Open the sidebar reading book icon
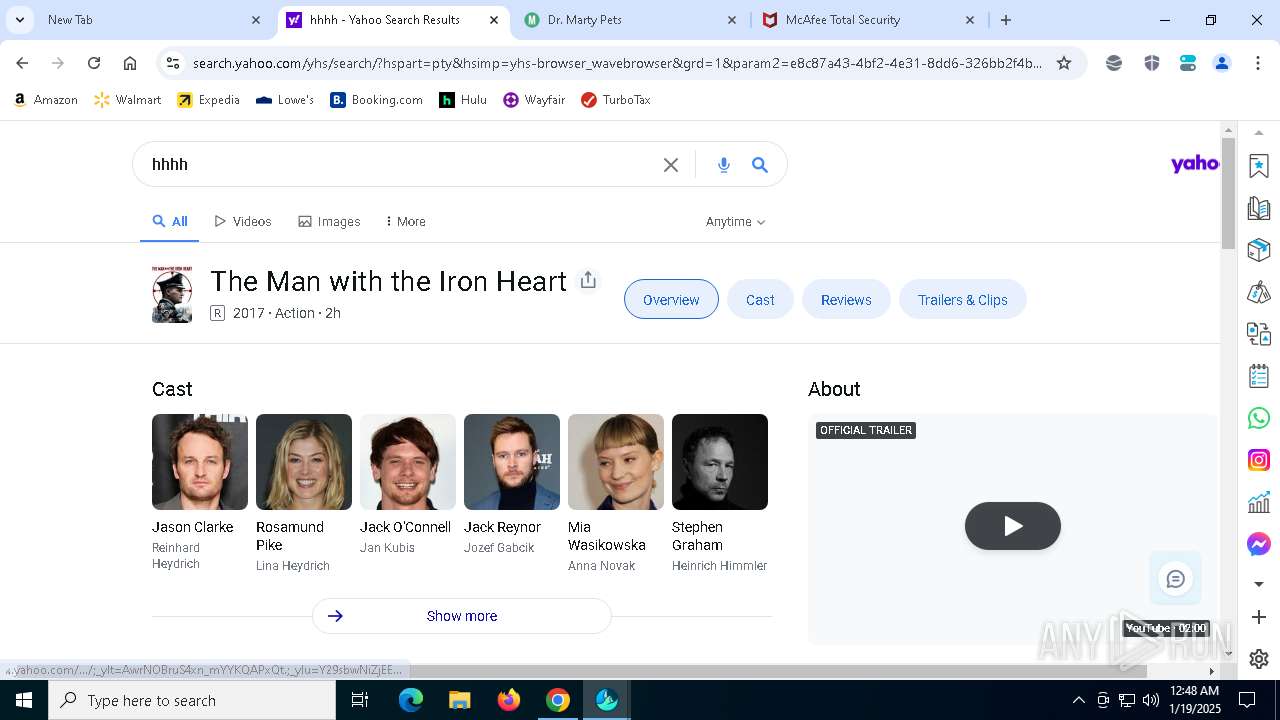 [x=1259, y=208]
